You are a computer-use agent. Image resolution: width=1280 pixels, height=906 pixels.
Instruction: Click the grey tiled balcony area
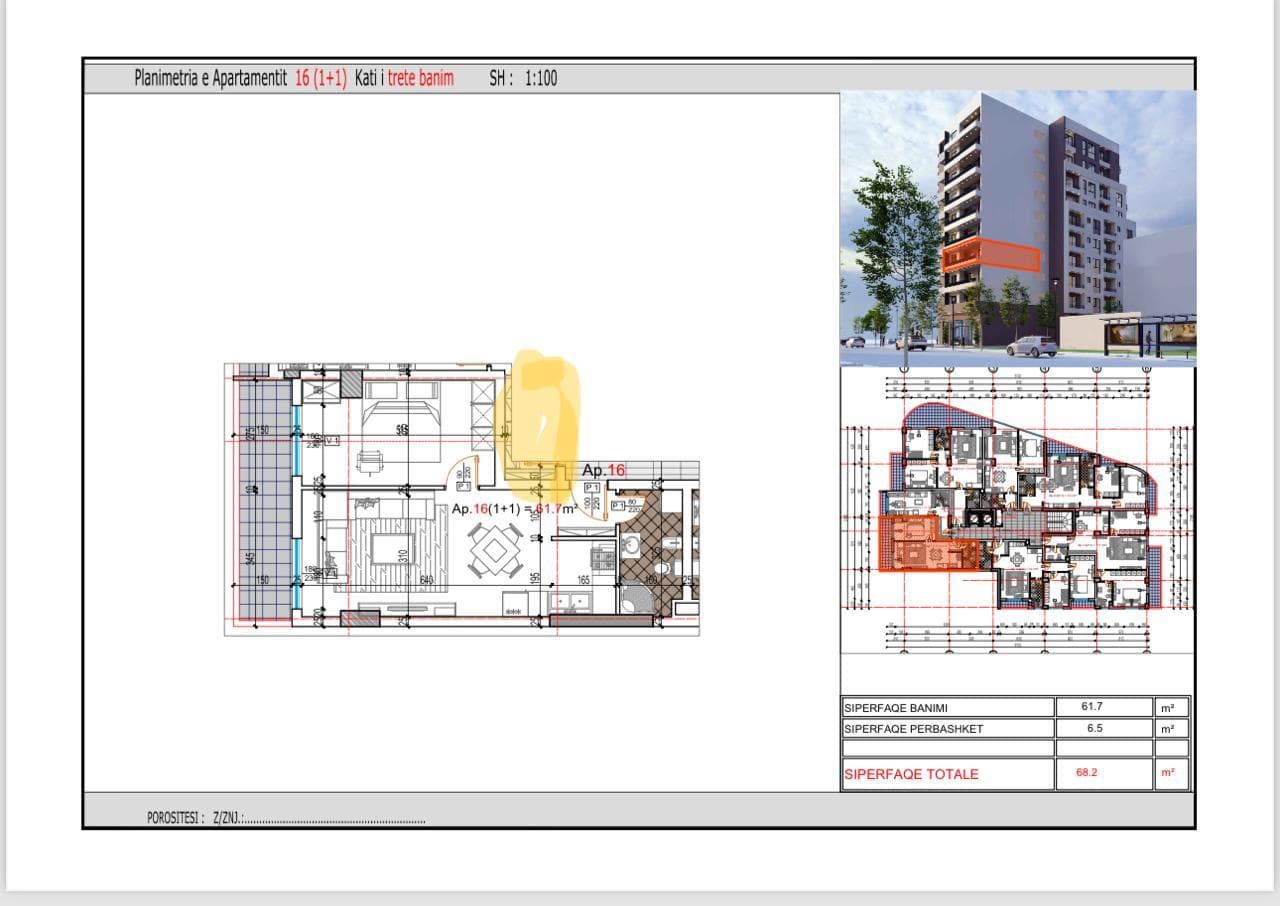click(265, 499)
